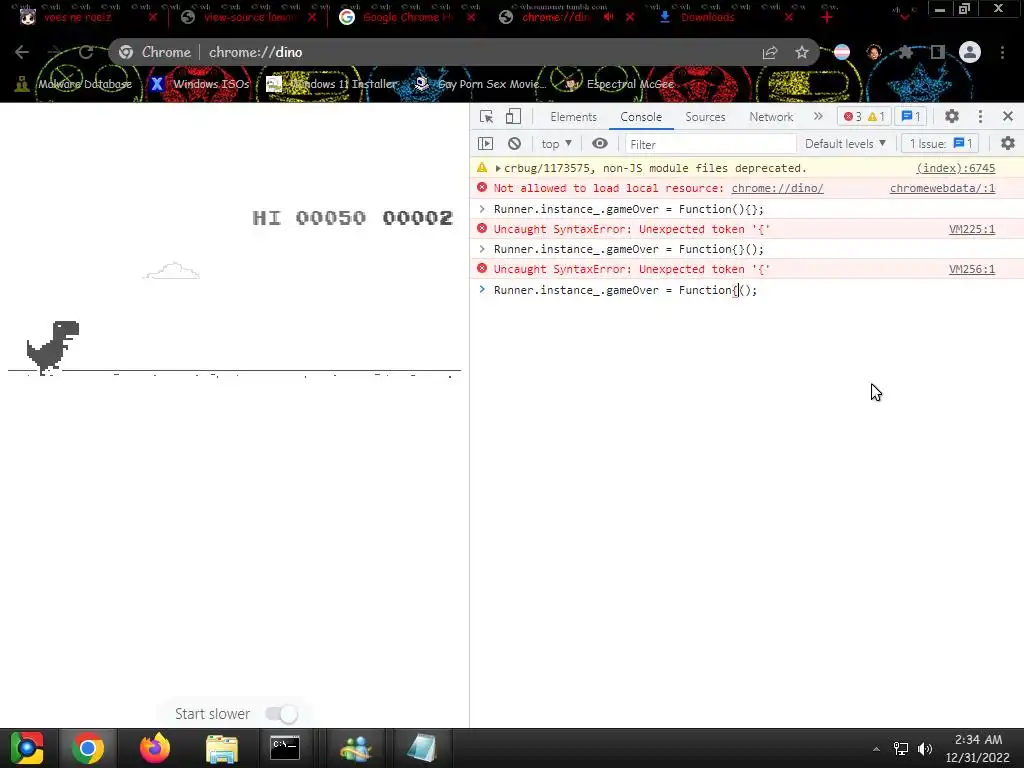Expand the crbug/1173575 warning message
The image size is (1024, 768).
tap(498, 168)
